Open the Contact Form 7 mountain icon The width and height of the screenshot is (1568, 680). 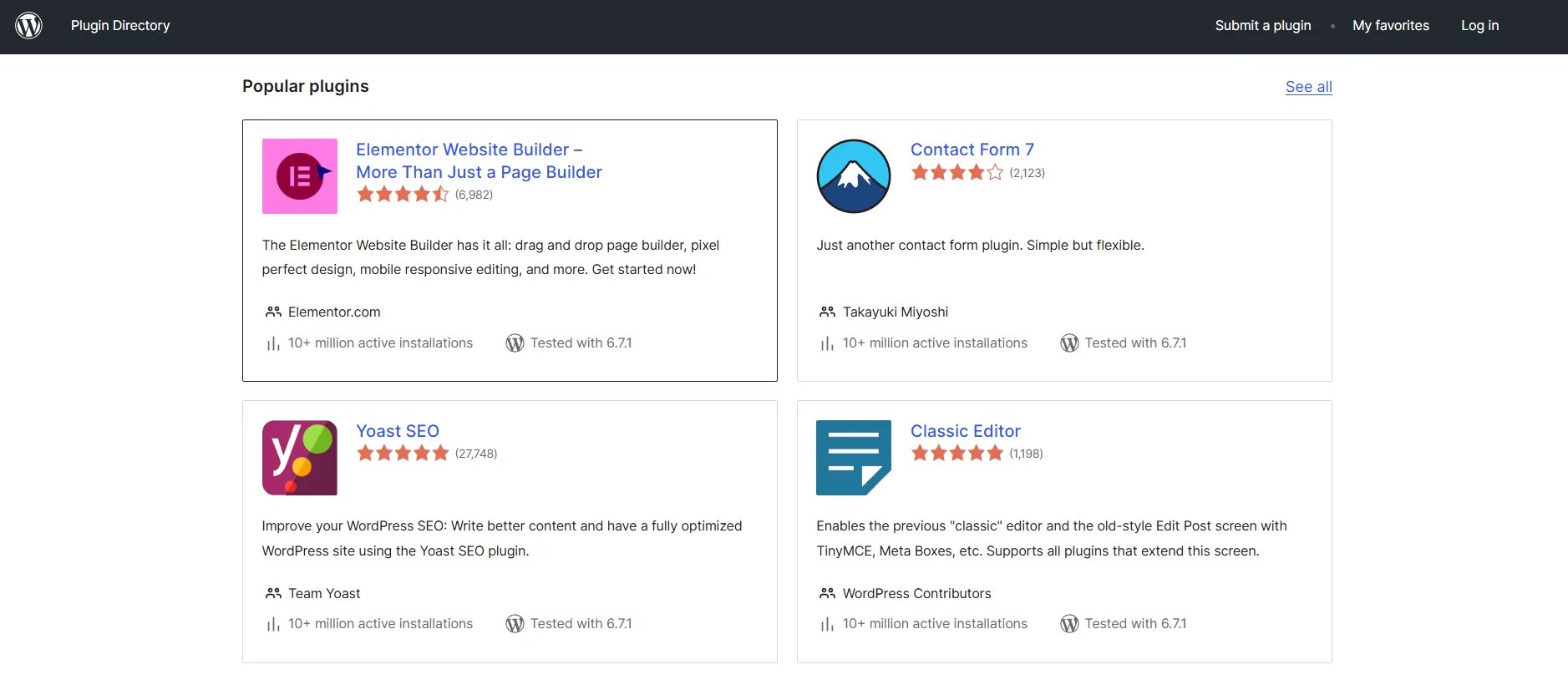854,176
